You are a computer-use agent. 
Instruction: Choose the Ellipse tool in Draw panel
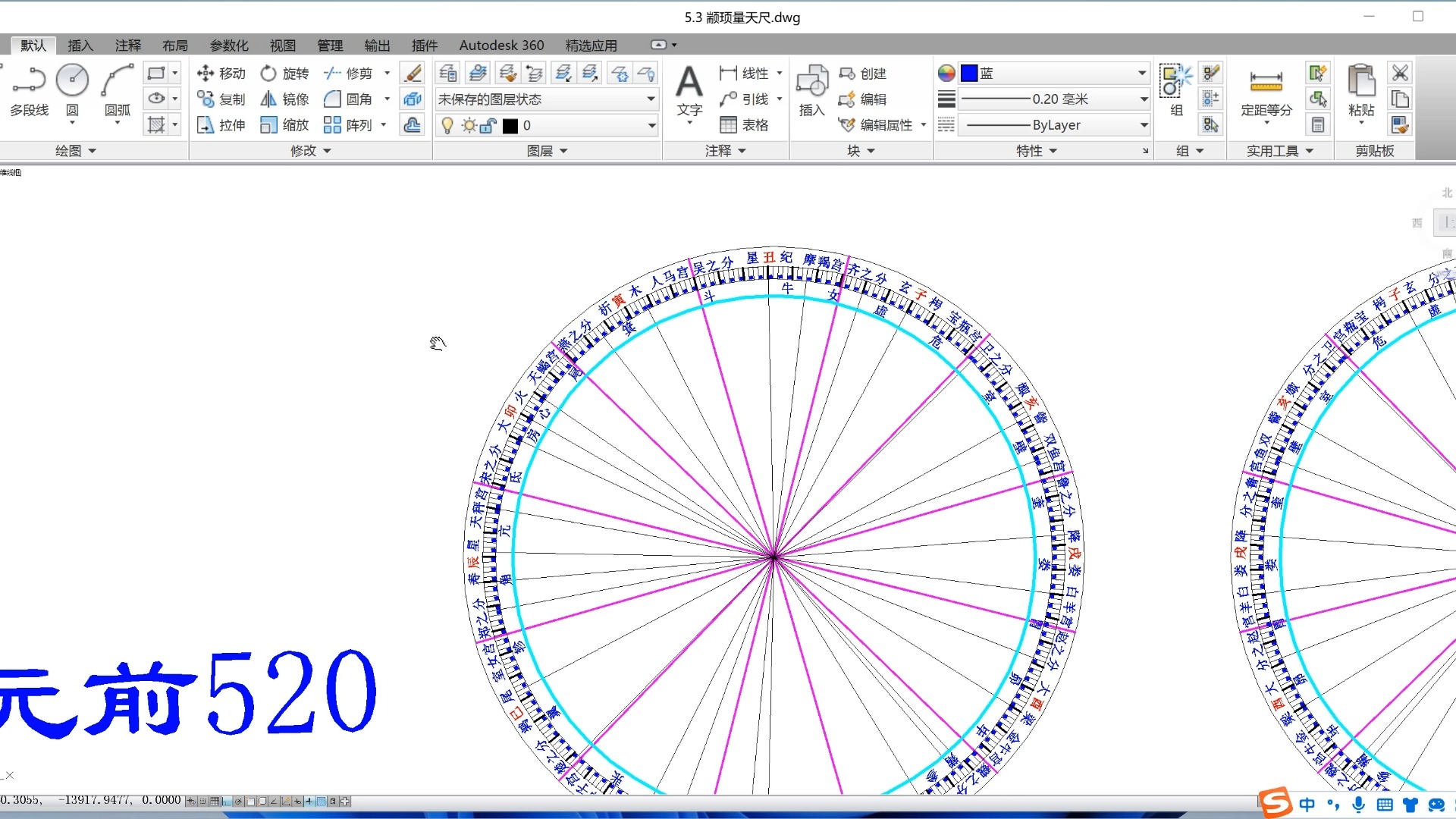[x=156, y=99]
